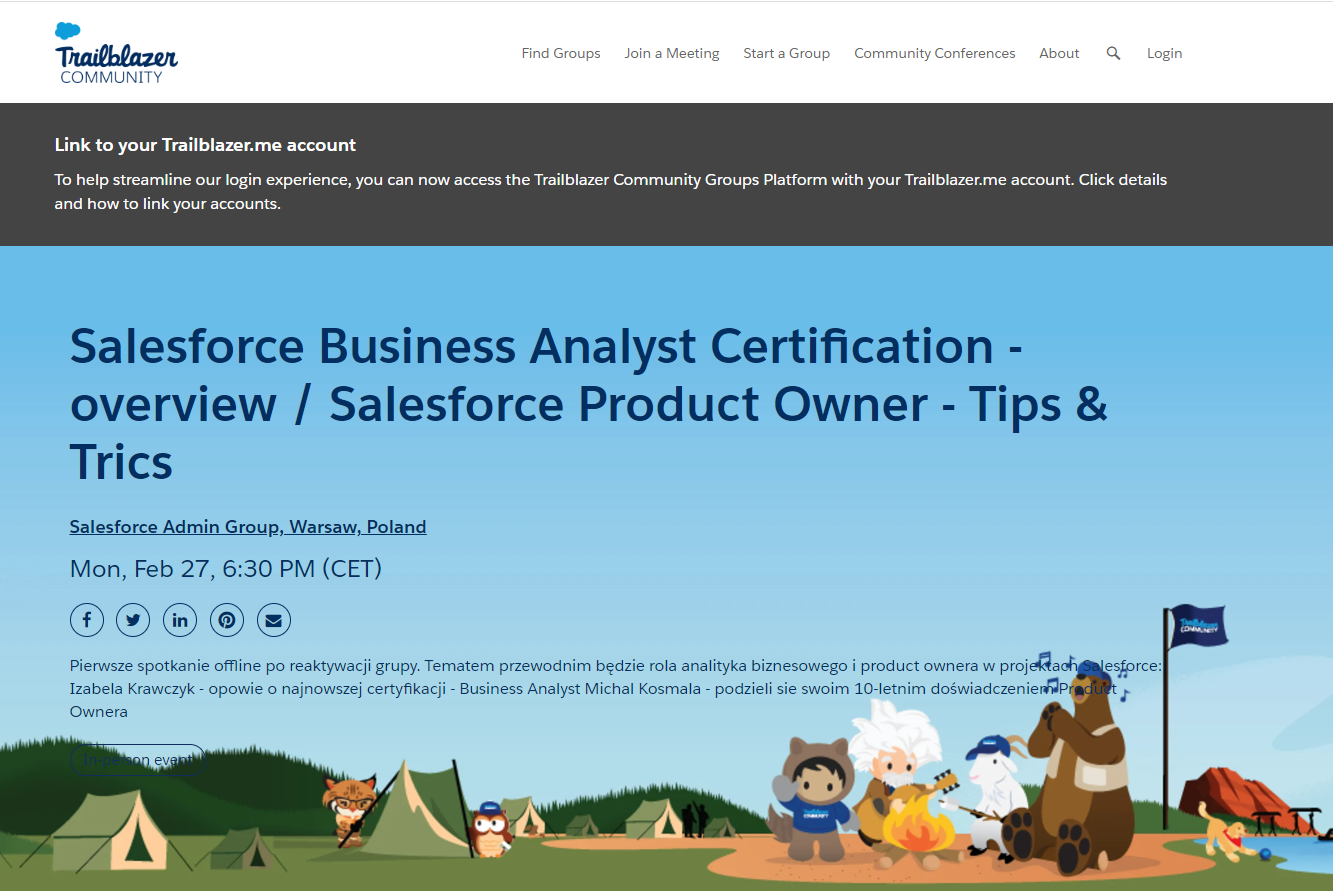The image size is (1333, 891).
Task: Share event on LinkedIn icon
Action: pos(180,620)
